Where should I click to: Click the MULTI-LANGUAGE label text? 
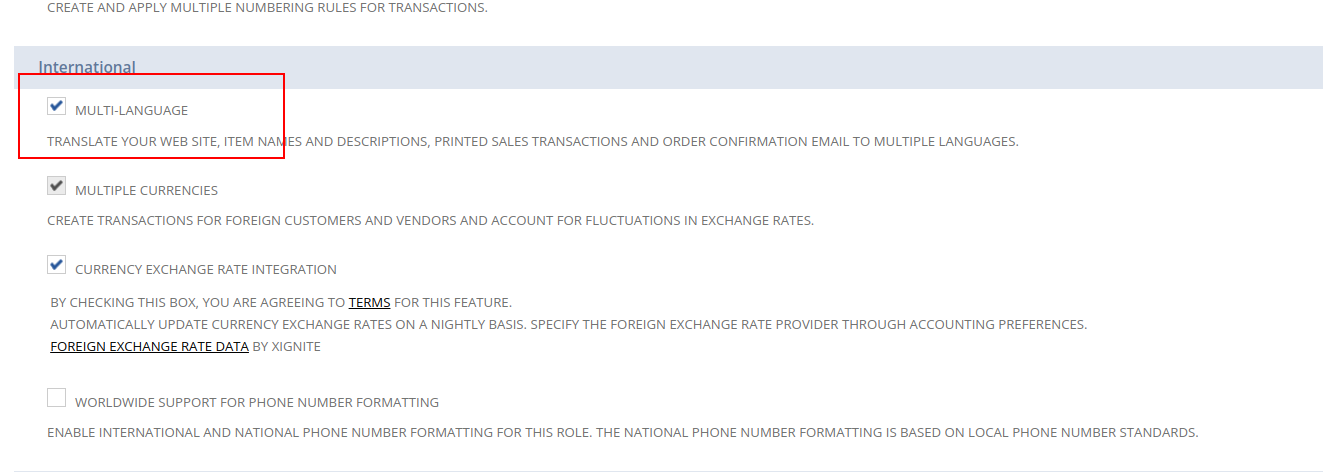coord(131,110)
